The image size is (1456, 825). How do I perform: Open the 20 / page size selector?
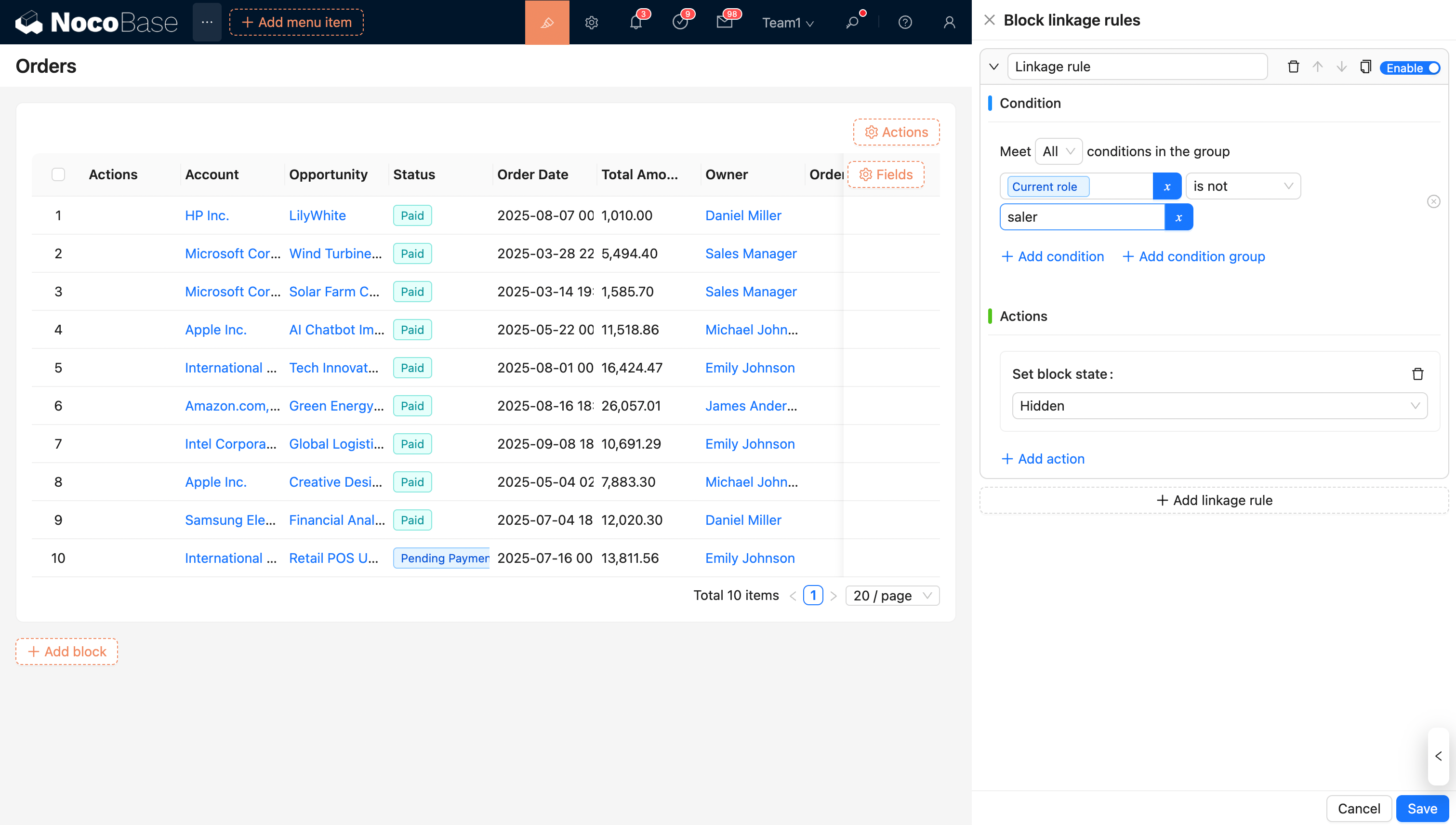[x=892, y=596]
